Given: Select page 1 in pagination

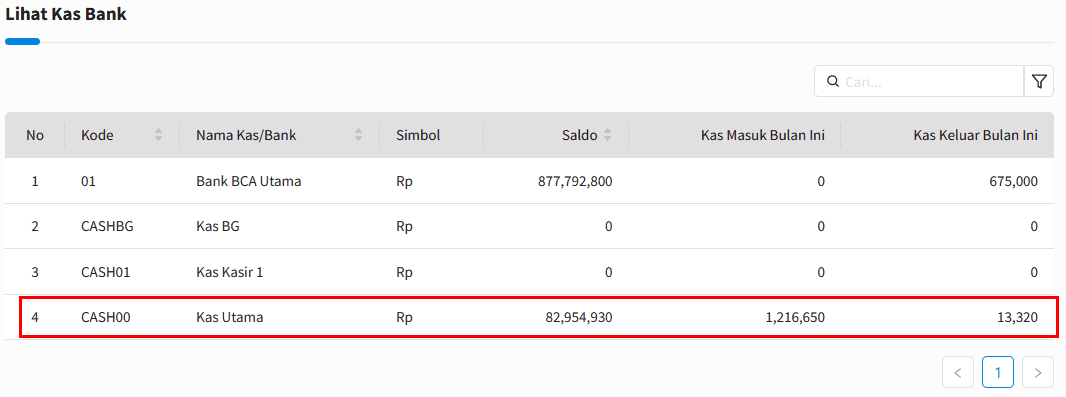Looking at the screenshot, I should 998,372.
